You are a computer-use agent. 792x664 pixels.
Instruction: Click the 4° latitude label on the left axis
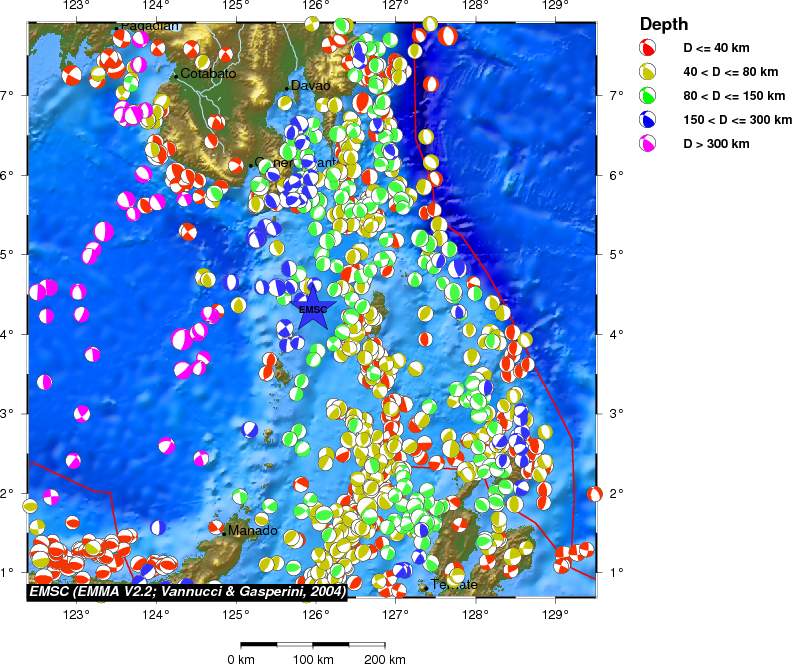[x=10, y=334]
